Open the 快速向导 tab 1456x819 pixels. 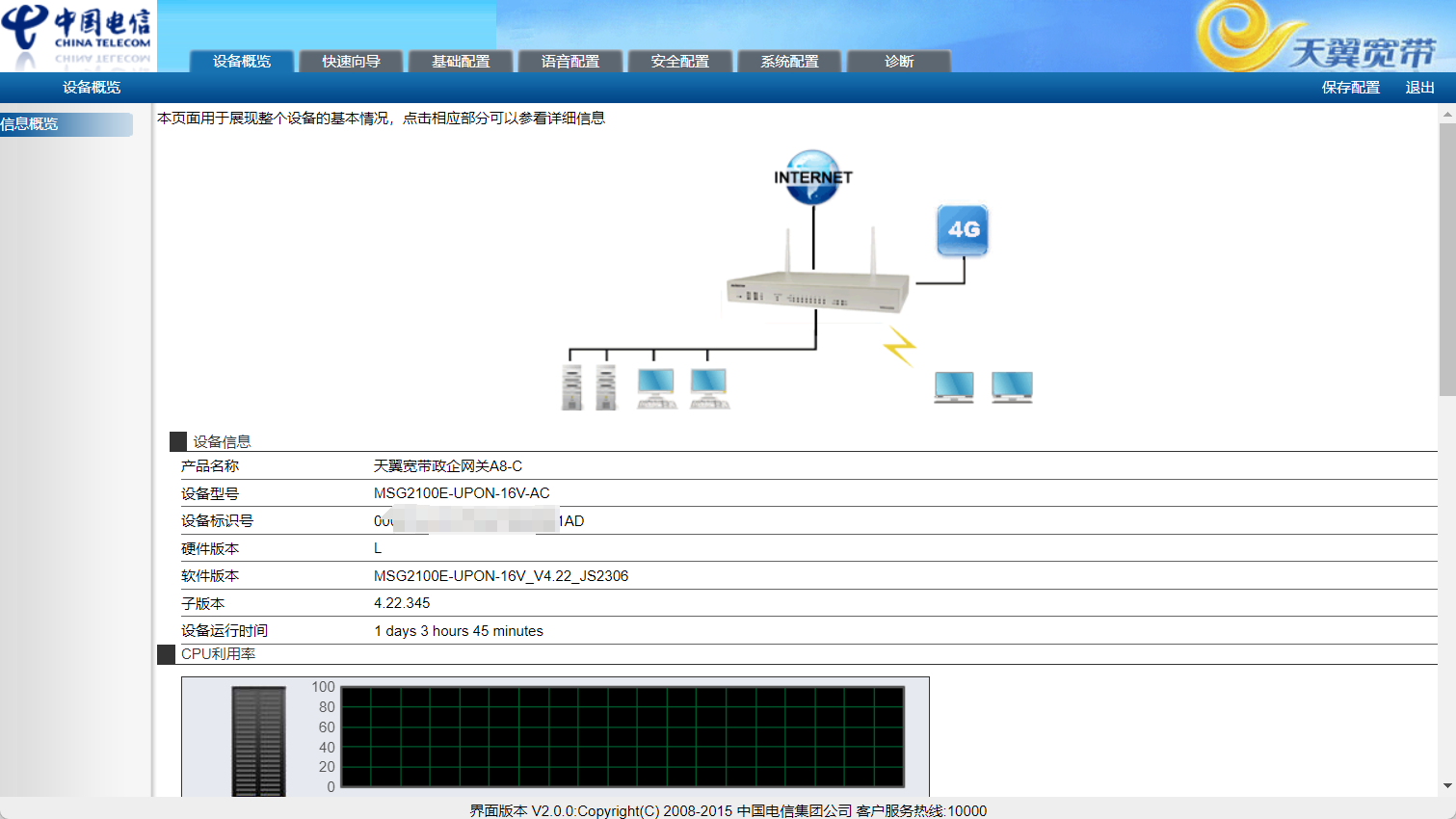351,62
